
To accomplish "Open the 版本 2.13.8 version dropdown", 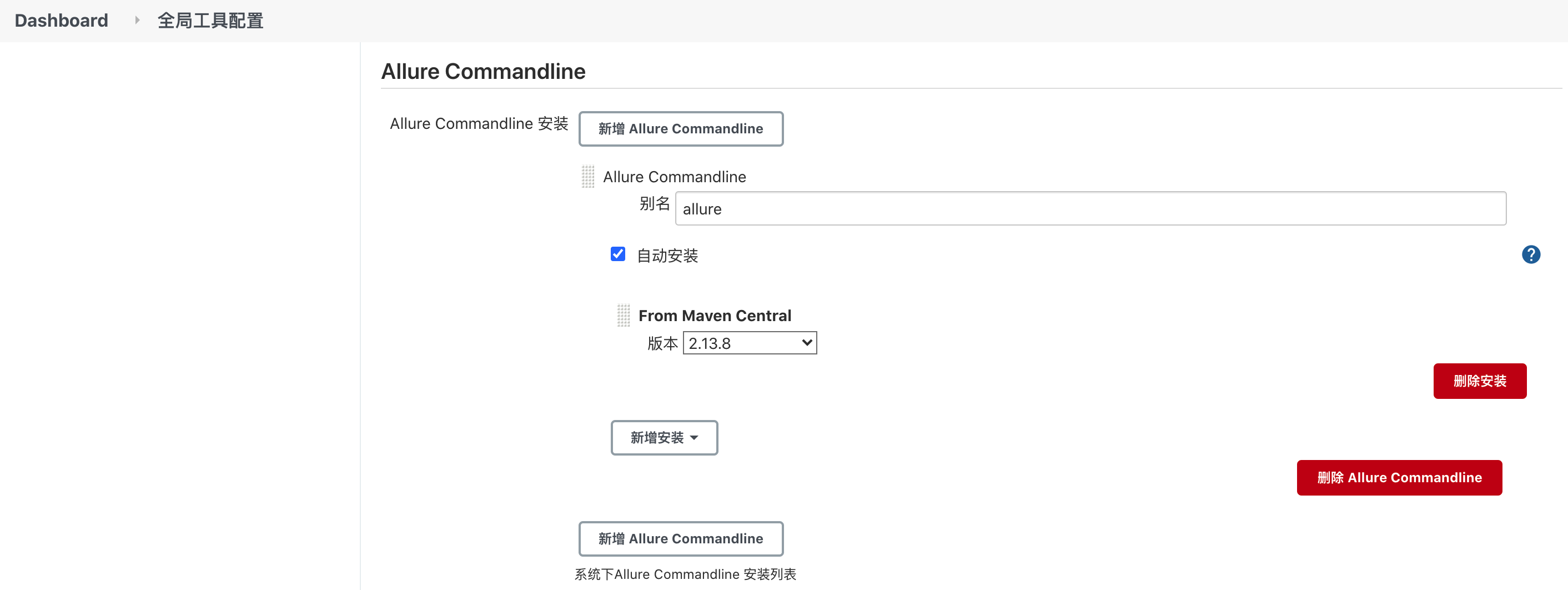I will [x=750, y=343].
